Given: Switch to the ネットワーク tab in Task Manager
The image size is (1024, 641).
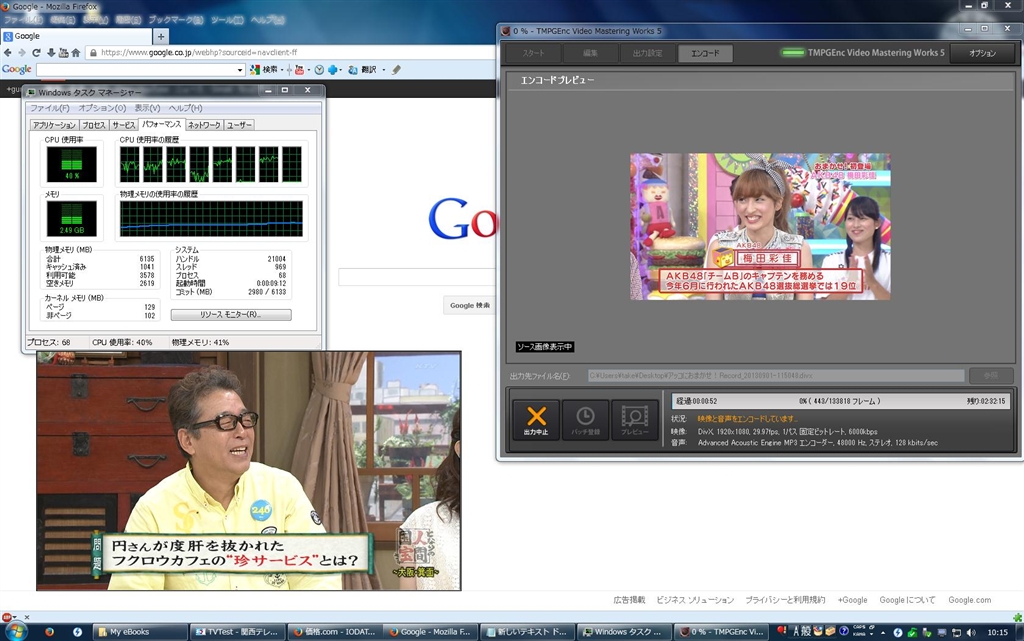Looking at the screenshot, I should (x=204, y=125).
